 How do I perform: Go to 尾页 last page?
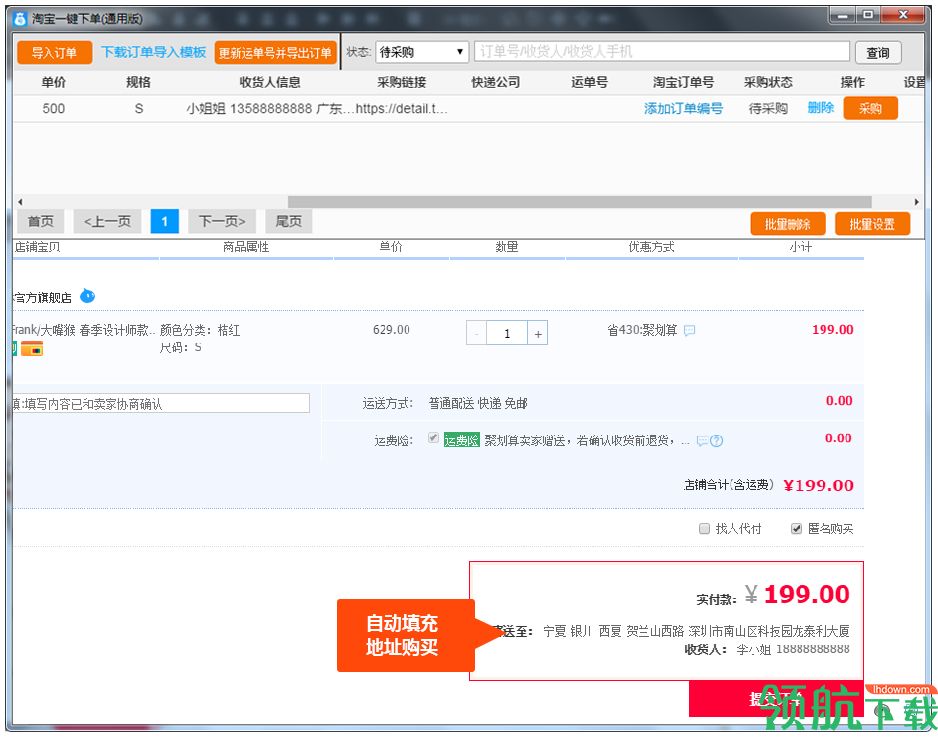(288, 221)
